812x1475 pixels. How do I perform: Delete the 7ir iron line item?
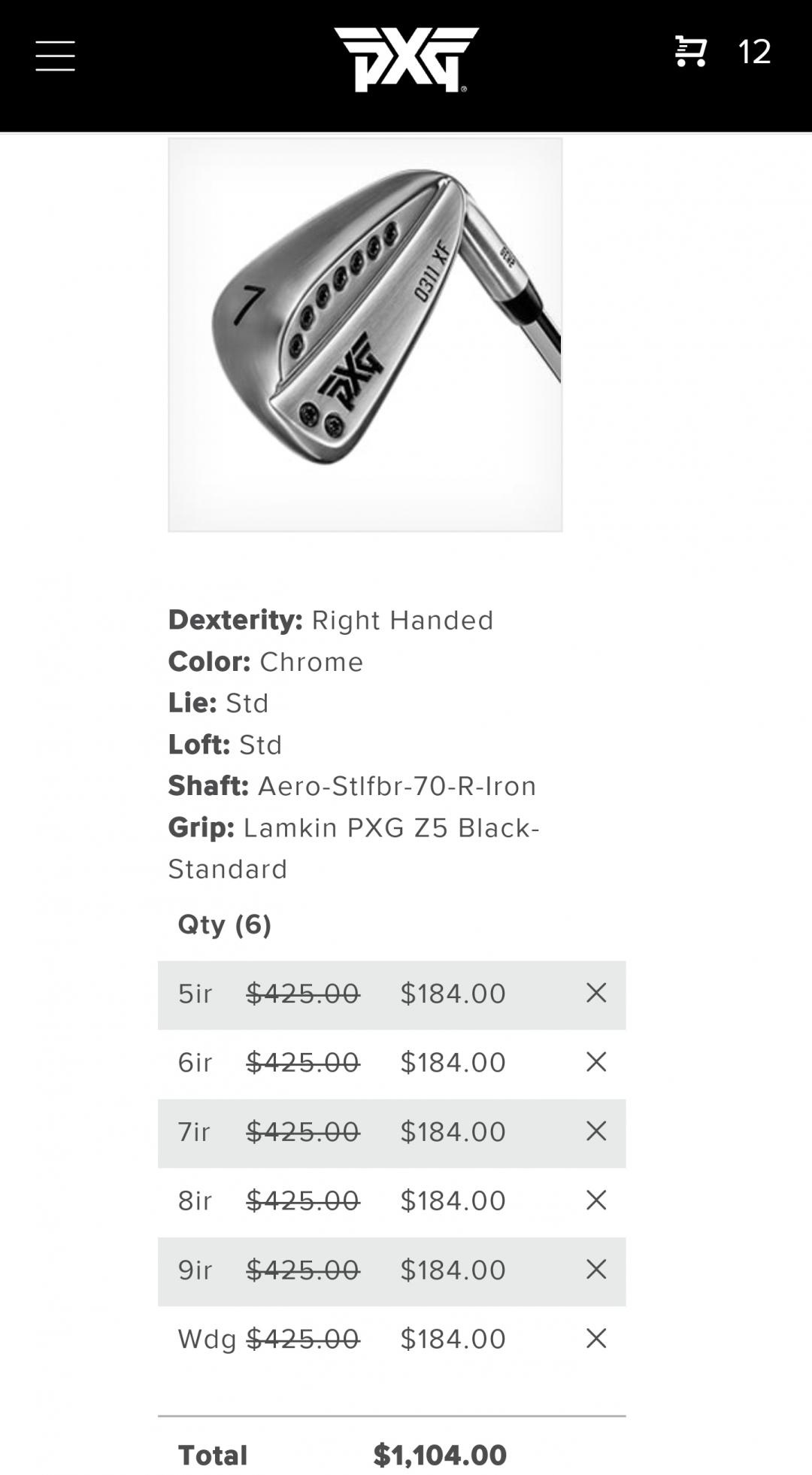pos(596,1131)
